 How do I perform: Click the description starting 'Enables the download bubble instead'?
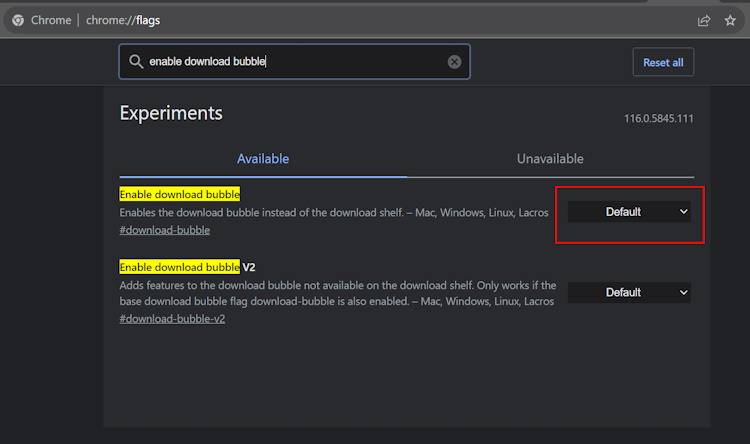click(x=334, y=212)
